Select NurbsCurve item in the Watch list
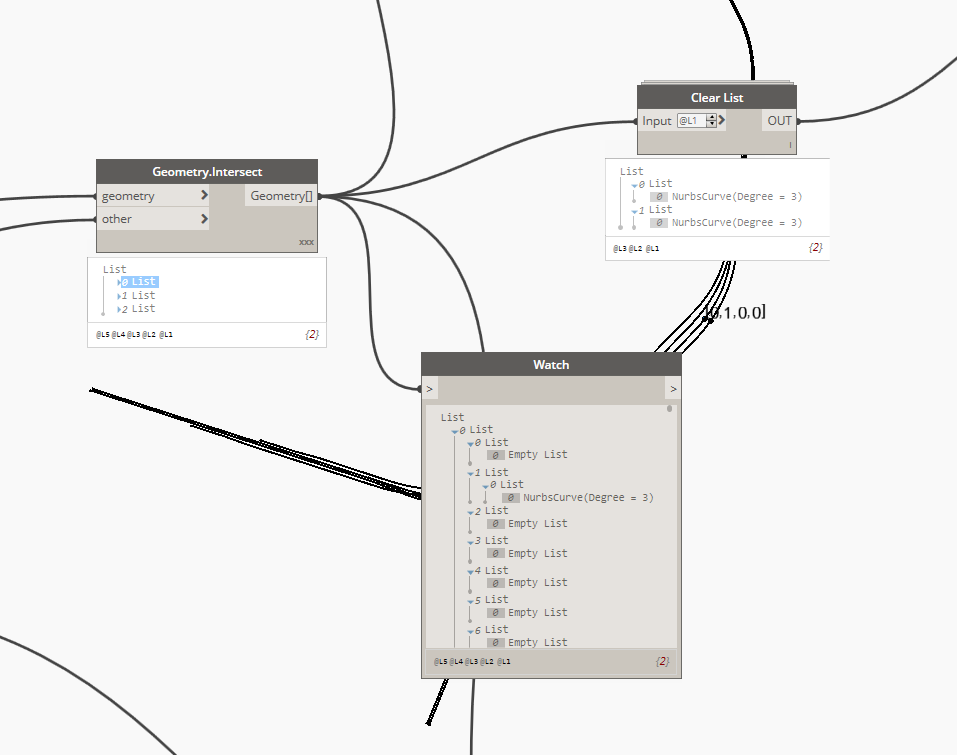This screenshot has width=957, height=755. [587, 497]
